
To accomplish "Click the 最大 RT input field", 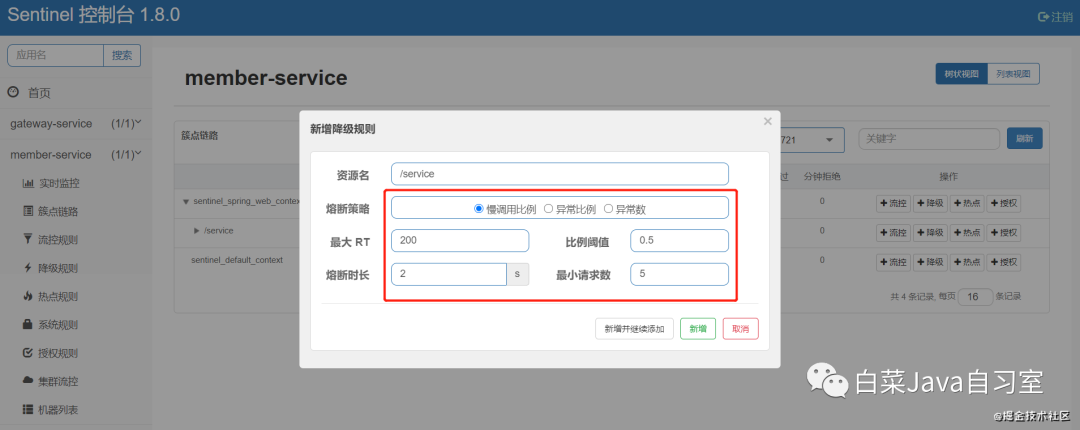I will (459, 240).
